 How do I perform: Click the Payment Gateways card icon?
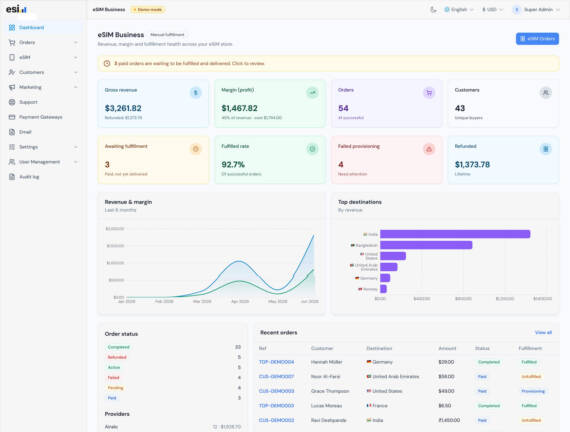point(12,117)
